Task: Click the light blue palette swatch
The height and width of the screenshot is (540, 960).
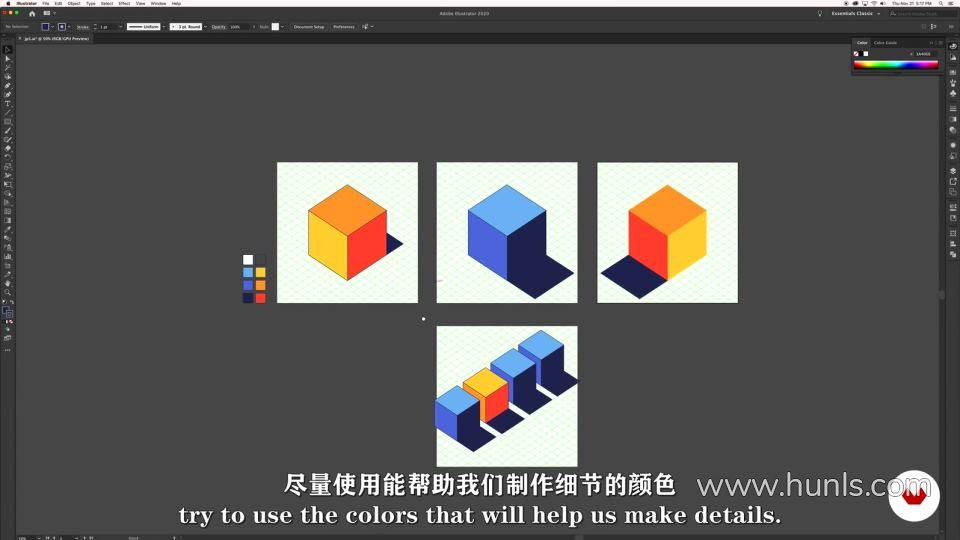Action: [x=248, y=272]
